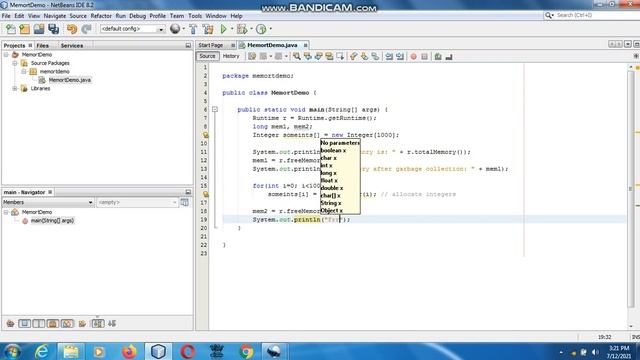640x360 pixels.
Task: Open the Debug menu
Action: tap(138, 16)
